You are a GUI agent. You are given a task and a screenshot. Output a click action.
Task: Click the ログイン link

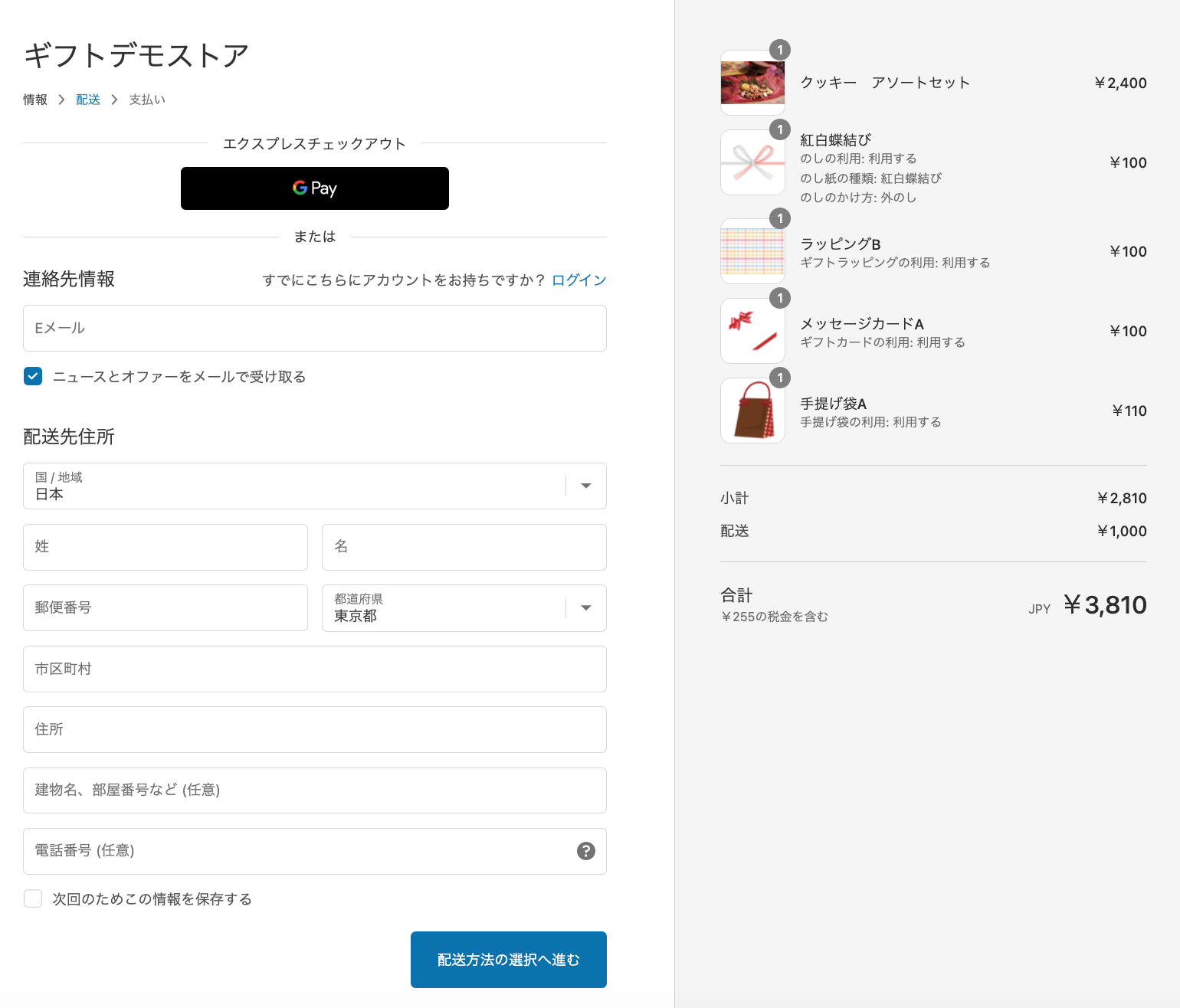pyautogui.click(x=579, y=280)
